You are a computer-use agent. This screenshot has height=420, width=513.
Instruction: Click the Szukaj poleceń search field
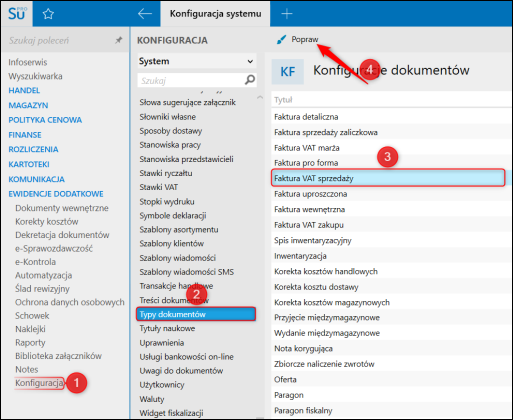pos(60,41)
